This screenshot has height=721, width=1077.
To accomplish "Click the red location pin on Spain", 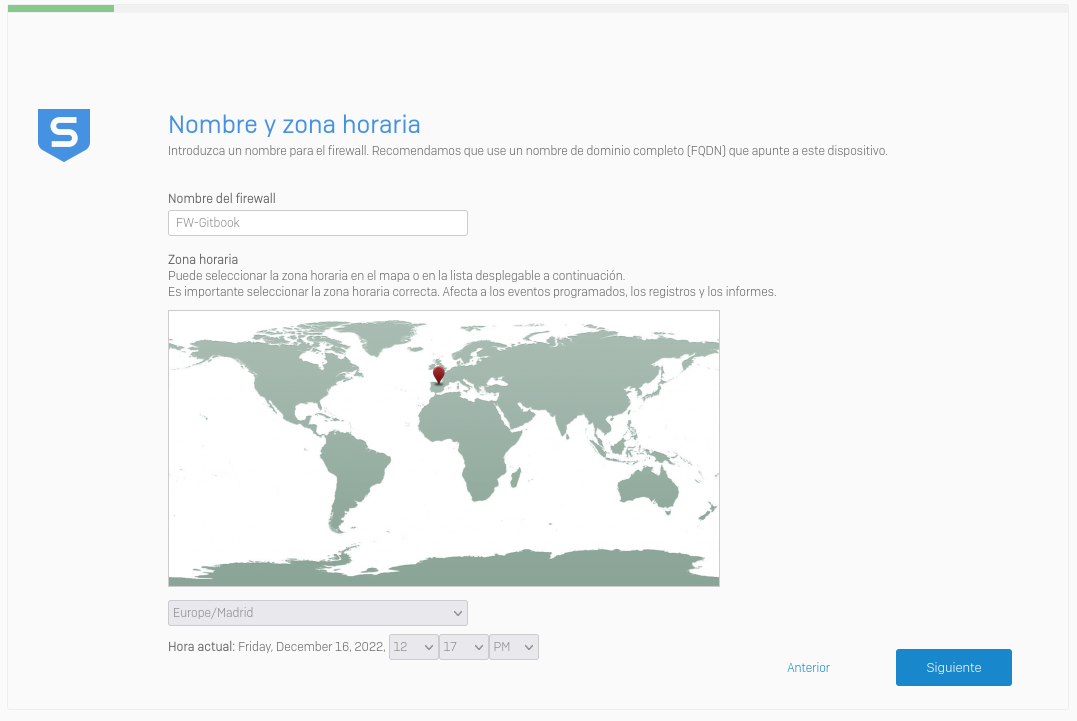I will pyautogui.click(x=438, y=375).
